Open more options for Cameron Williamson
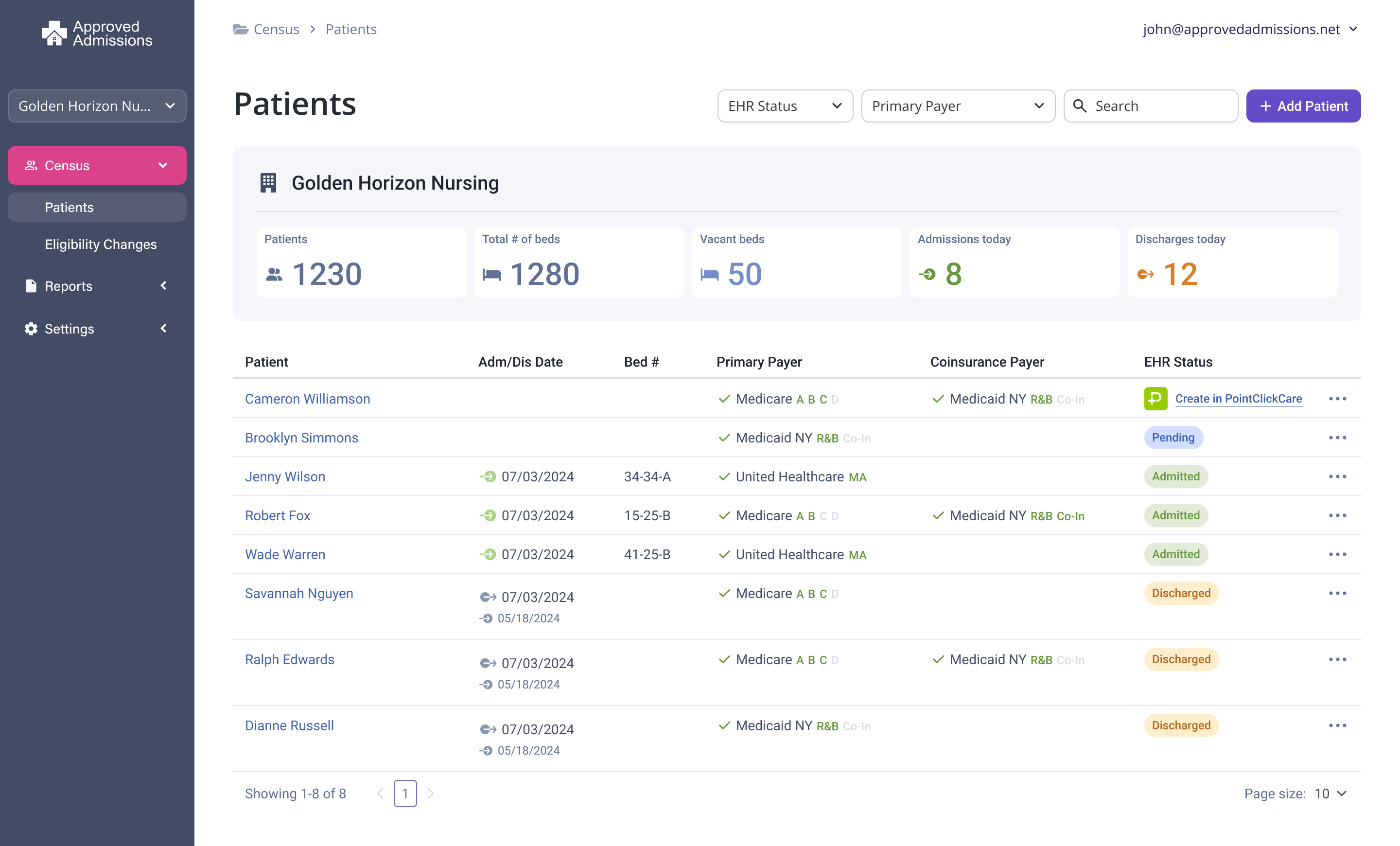Image resolution: width=1400 pixels, height=846 pixels. (1337, 398)
